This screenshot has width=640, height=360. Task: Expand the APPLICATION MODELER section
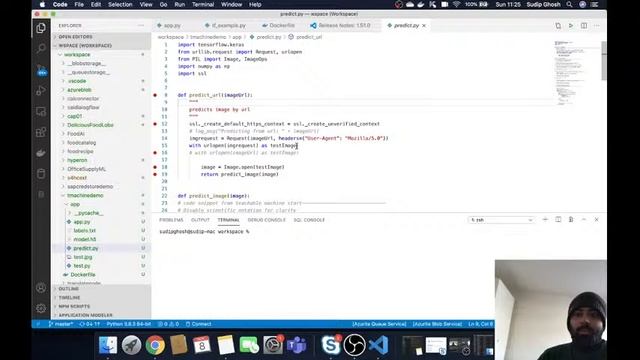pos(101,315)
